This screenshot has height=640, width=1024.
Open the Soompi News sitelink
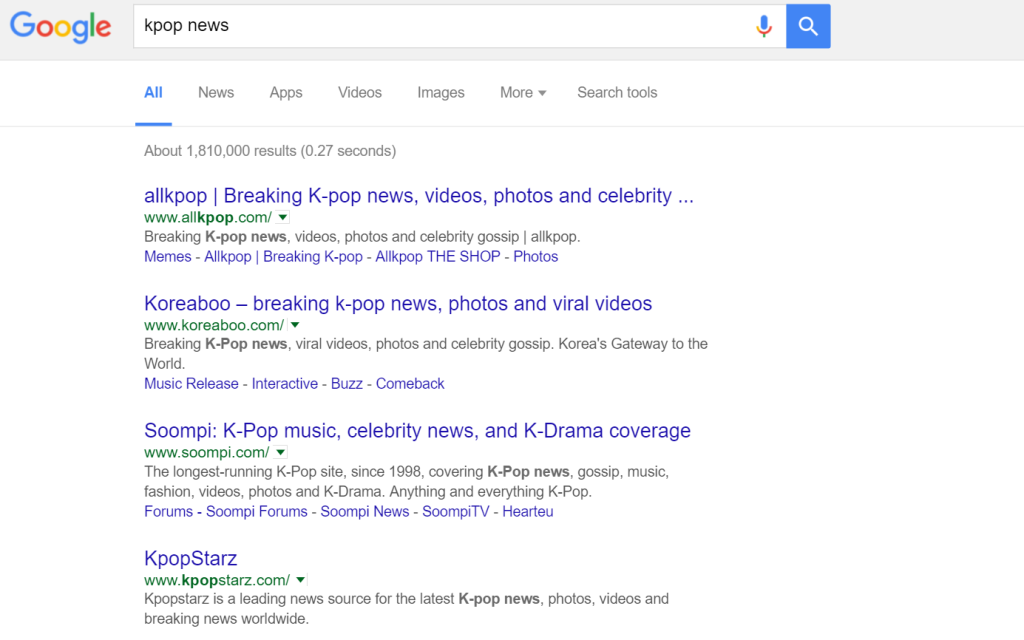click(364, 511)
